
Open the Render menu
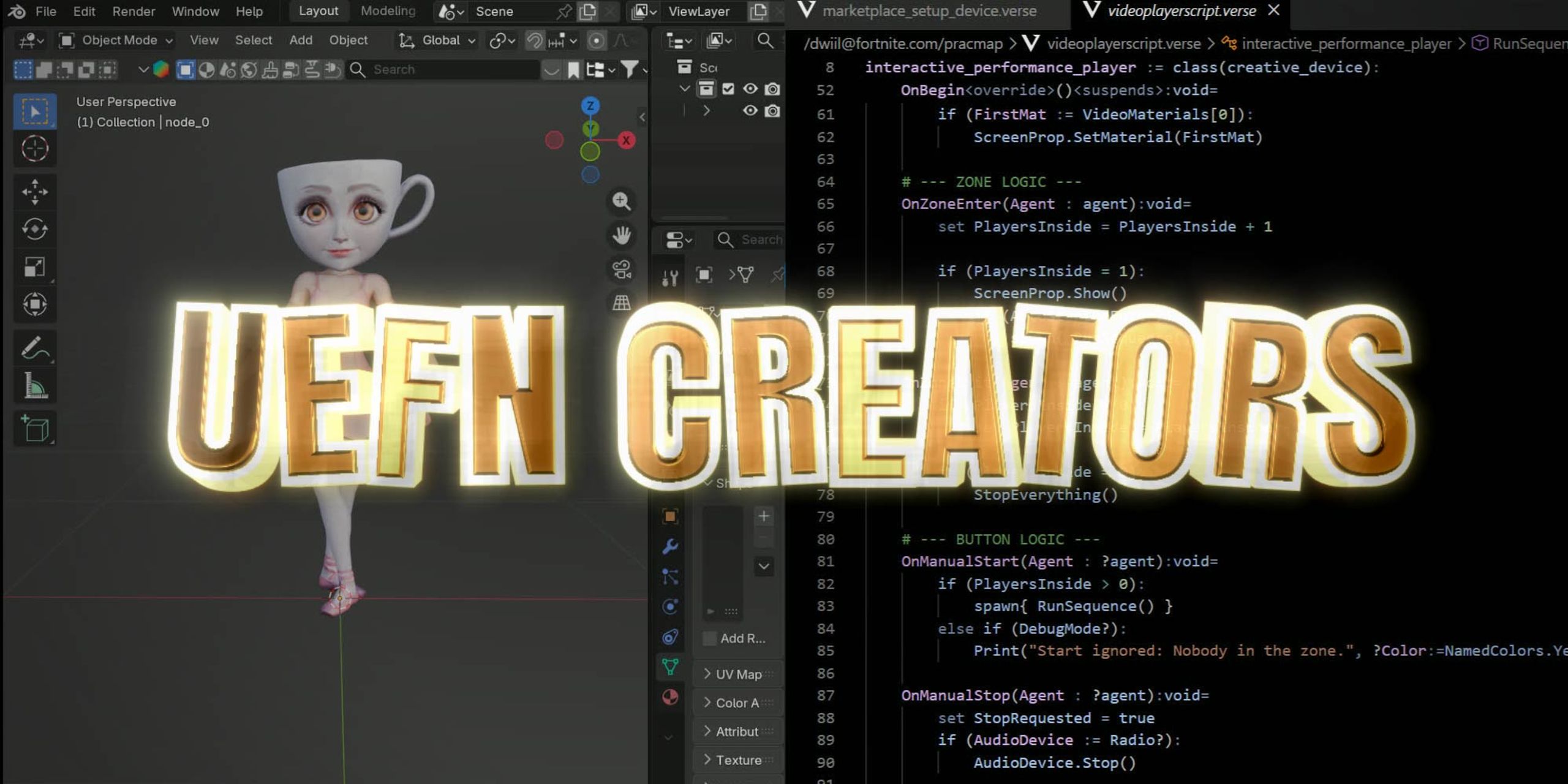click(134, 11)
